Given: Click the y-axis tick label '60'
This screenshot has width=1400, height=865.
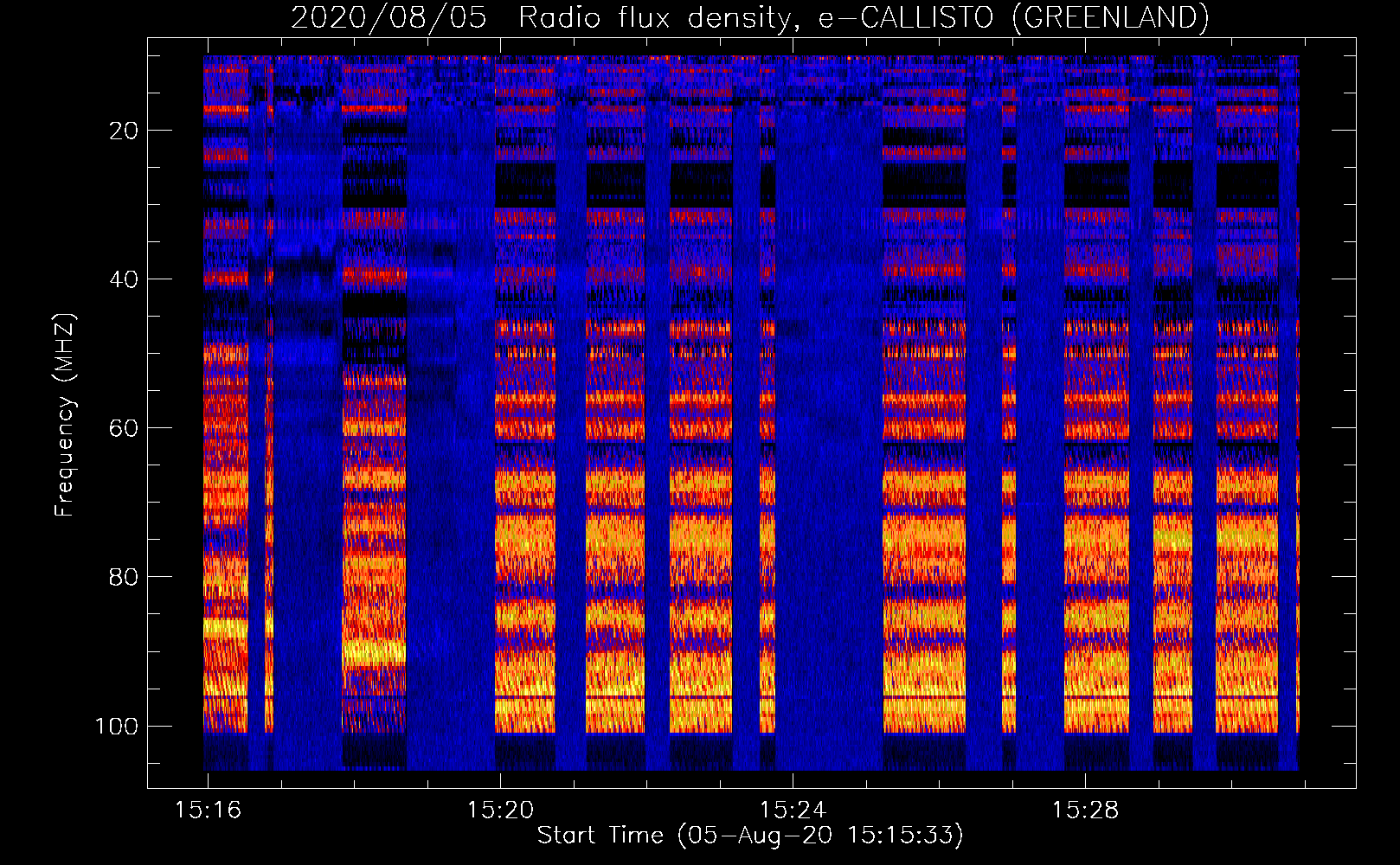Looking at the screenshot, I should coord(124,428).
